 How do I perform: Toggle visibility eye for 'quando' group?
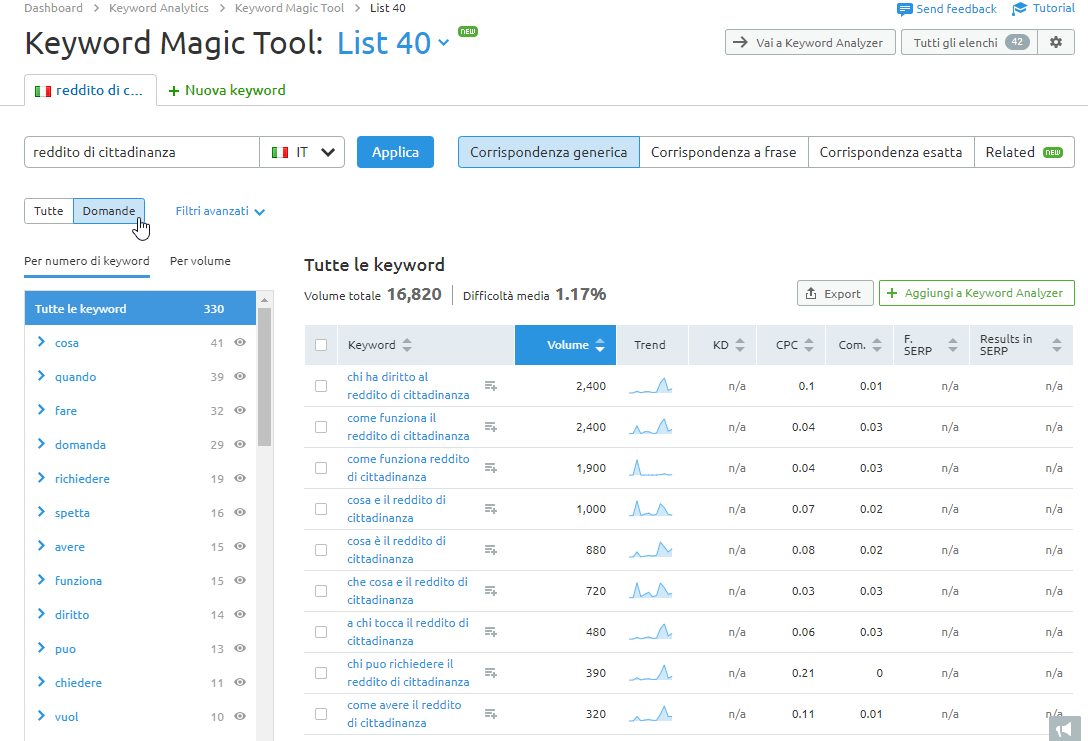coord(240,376)
